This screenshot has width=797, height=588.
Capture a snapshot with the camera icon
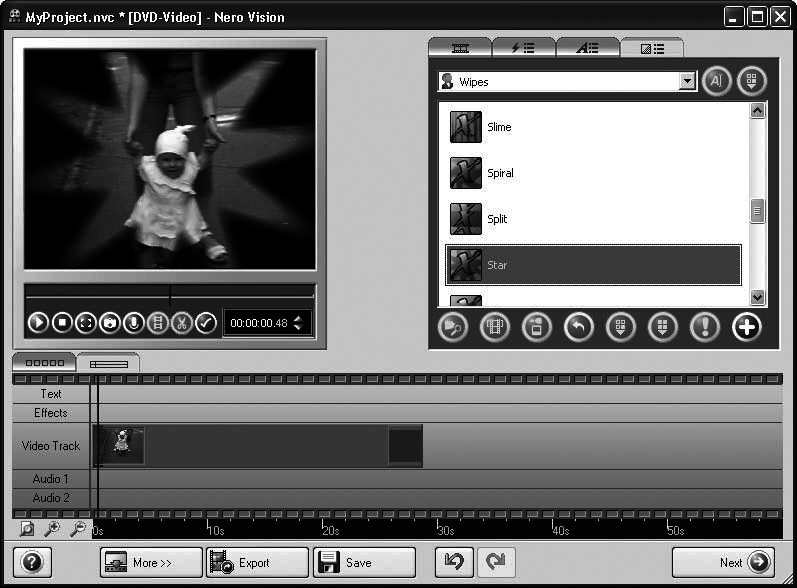pyautogui.click(x=110, y=323)
